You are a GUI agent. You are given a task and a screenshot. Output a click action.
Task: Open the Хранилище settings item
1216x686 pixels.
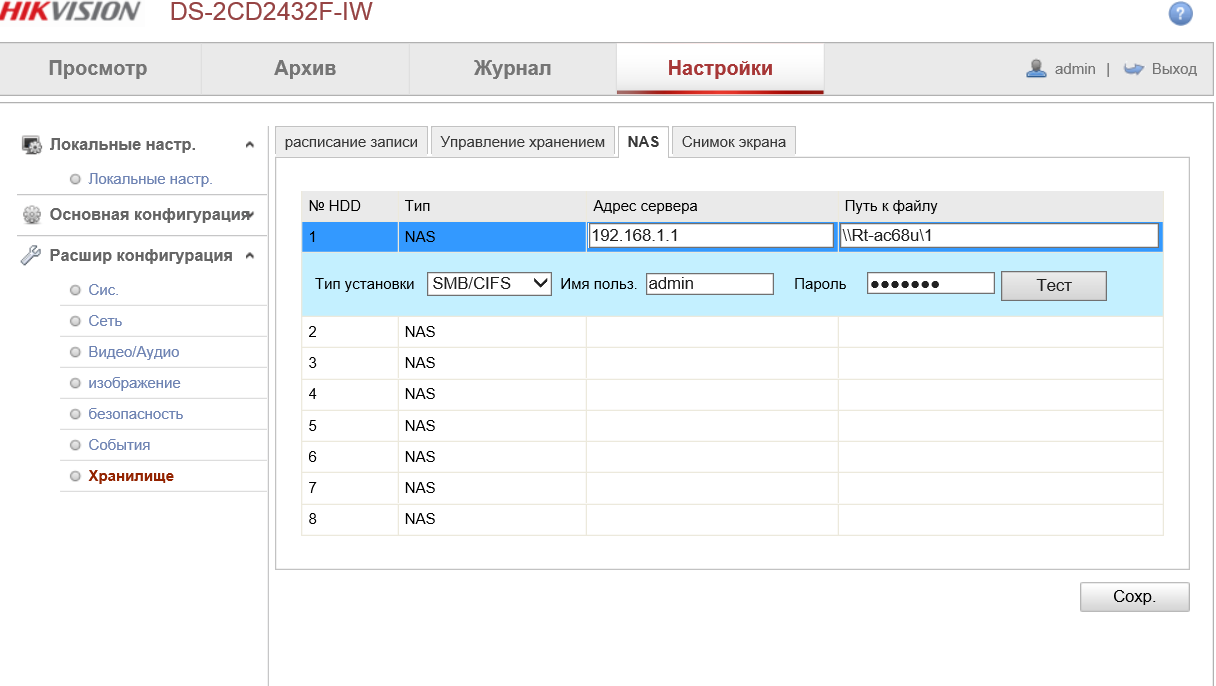tap(131, 476)
